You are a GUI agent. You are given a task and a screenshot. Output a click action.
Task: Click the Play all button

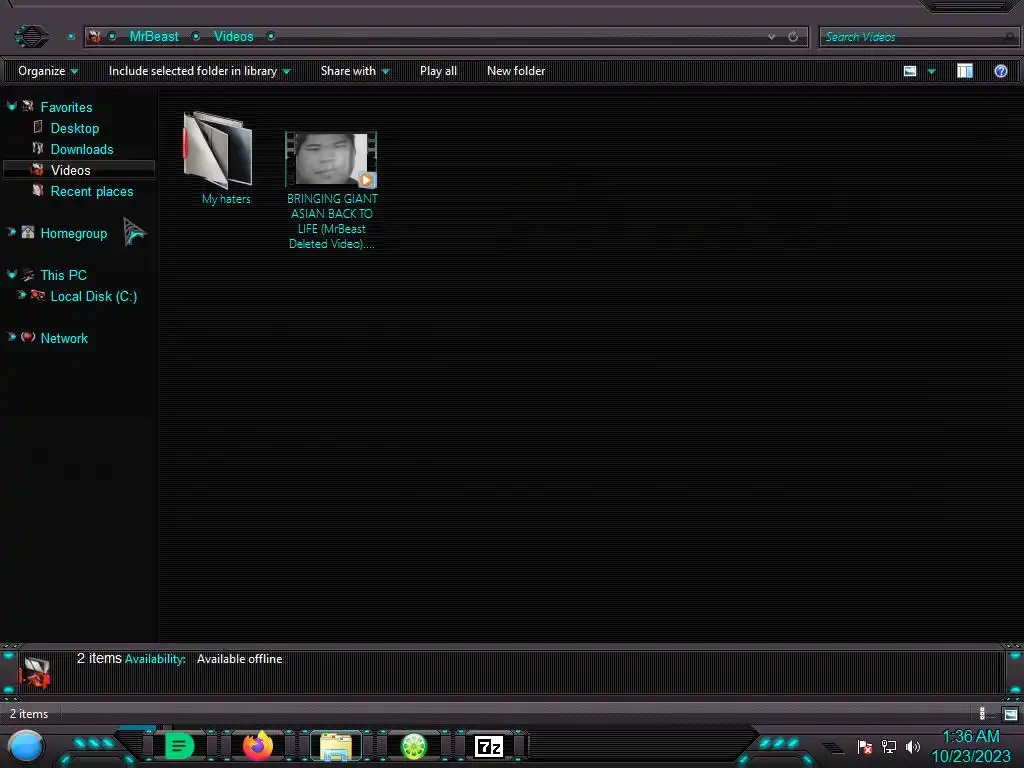click(x=438, y=71)
